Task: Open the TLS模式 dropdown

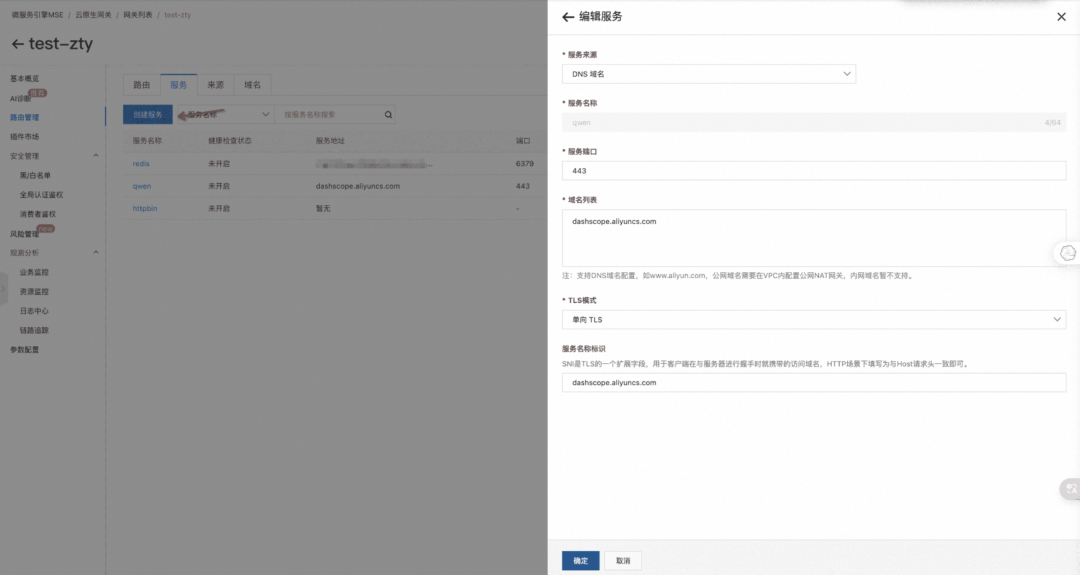Action: click(x=813, y=319)
